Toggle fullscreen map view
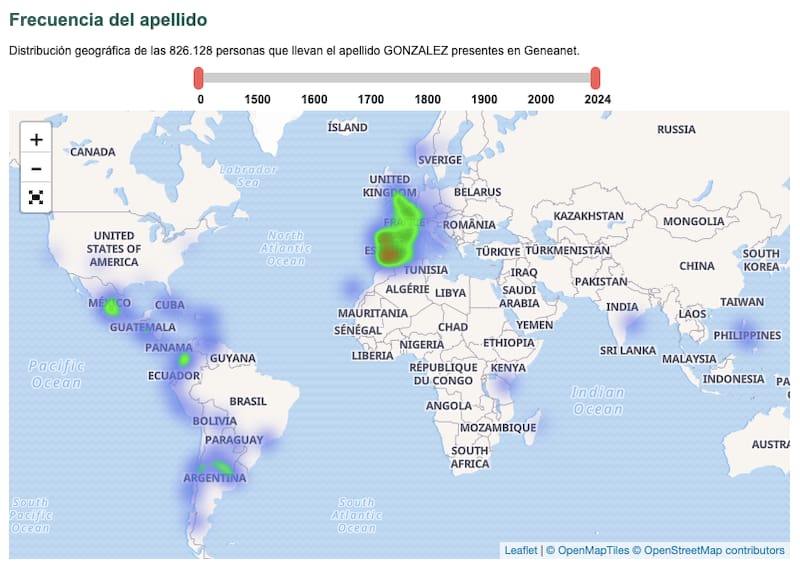Screen dimensions: 800x572 tap(36, 197)
